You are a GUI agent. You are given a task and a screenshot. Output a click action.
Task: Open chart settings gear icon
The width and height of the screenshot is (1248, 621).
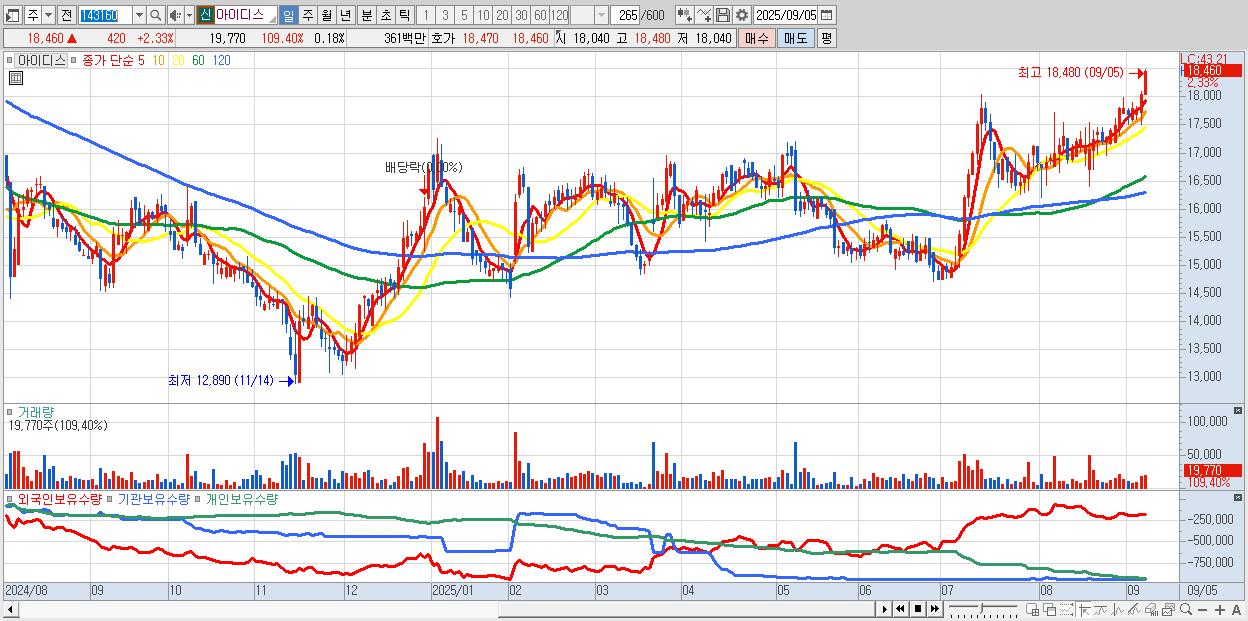pos(742,15)
